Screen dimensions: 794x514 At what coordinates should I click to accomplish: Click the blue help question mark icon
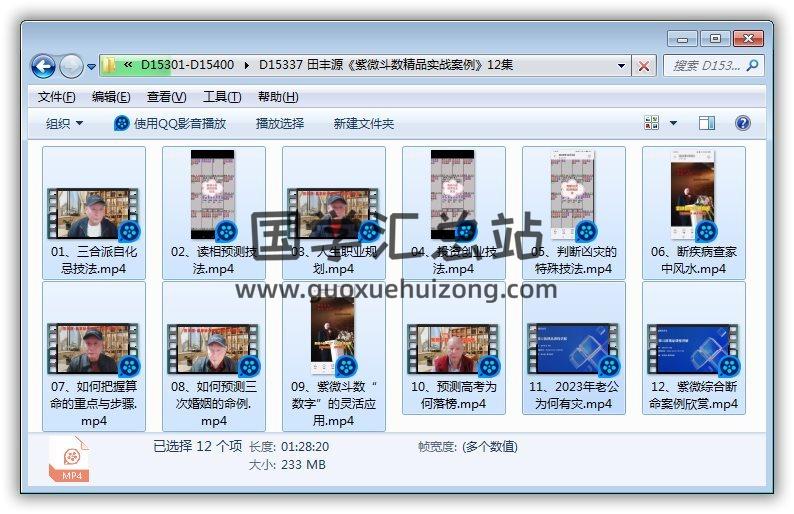(742, 123)
